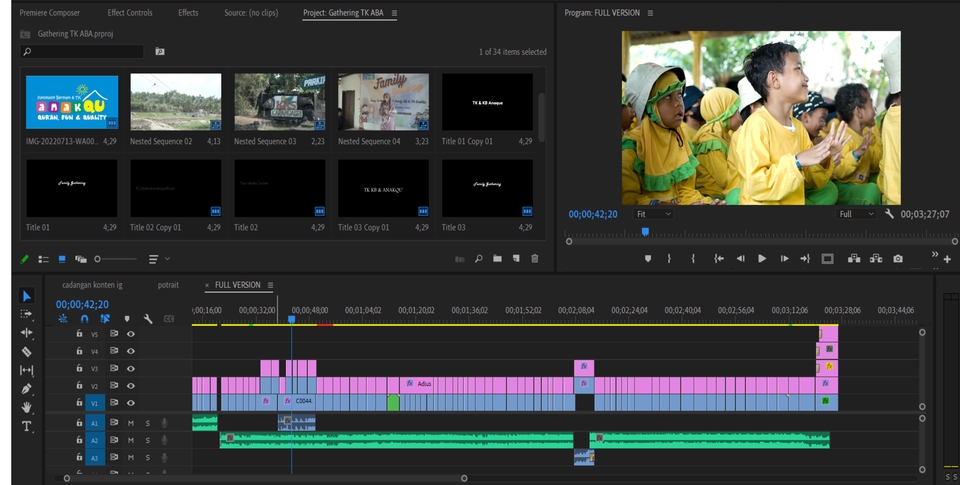Hide track V2 with eye toggle
This screenshot has width=960, height=485.
(x=130, y=385)
